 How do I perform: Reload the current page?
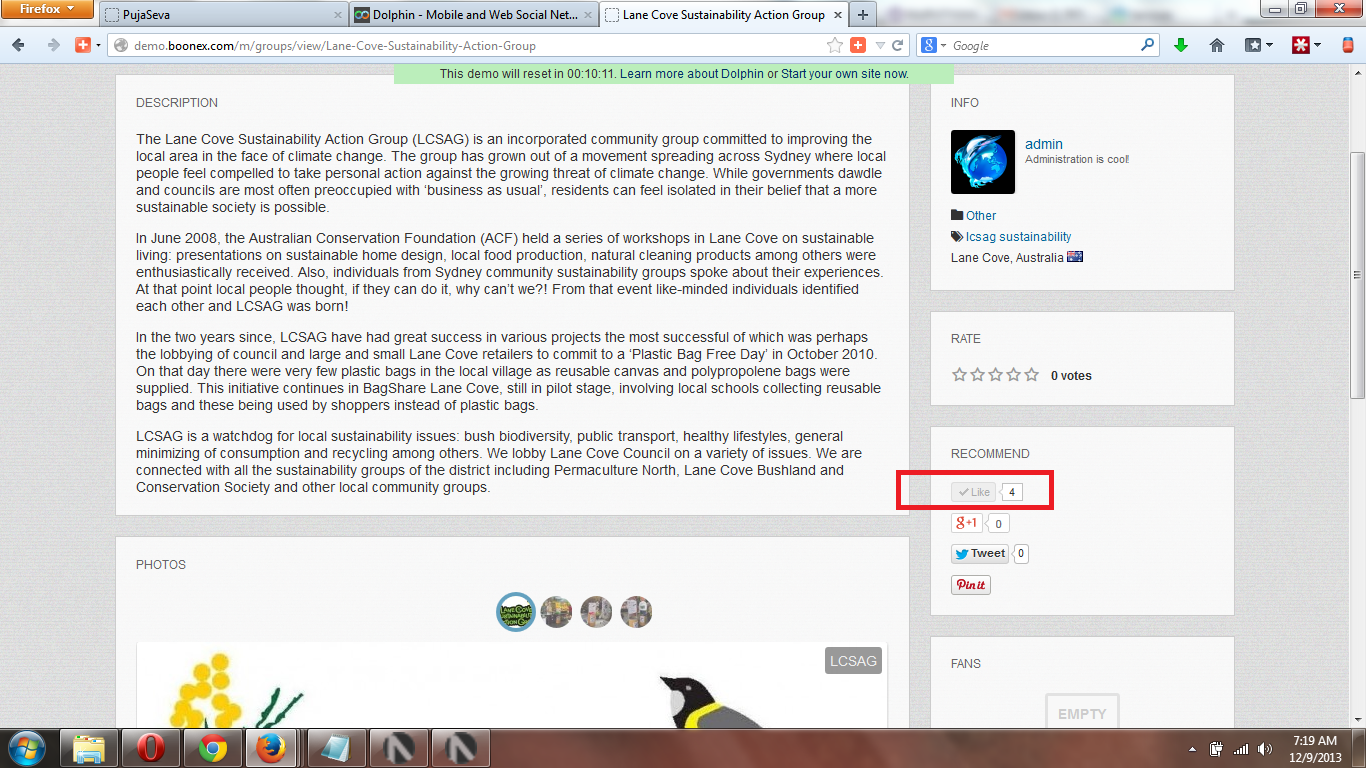click(898, 45)
